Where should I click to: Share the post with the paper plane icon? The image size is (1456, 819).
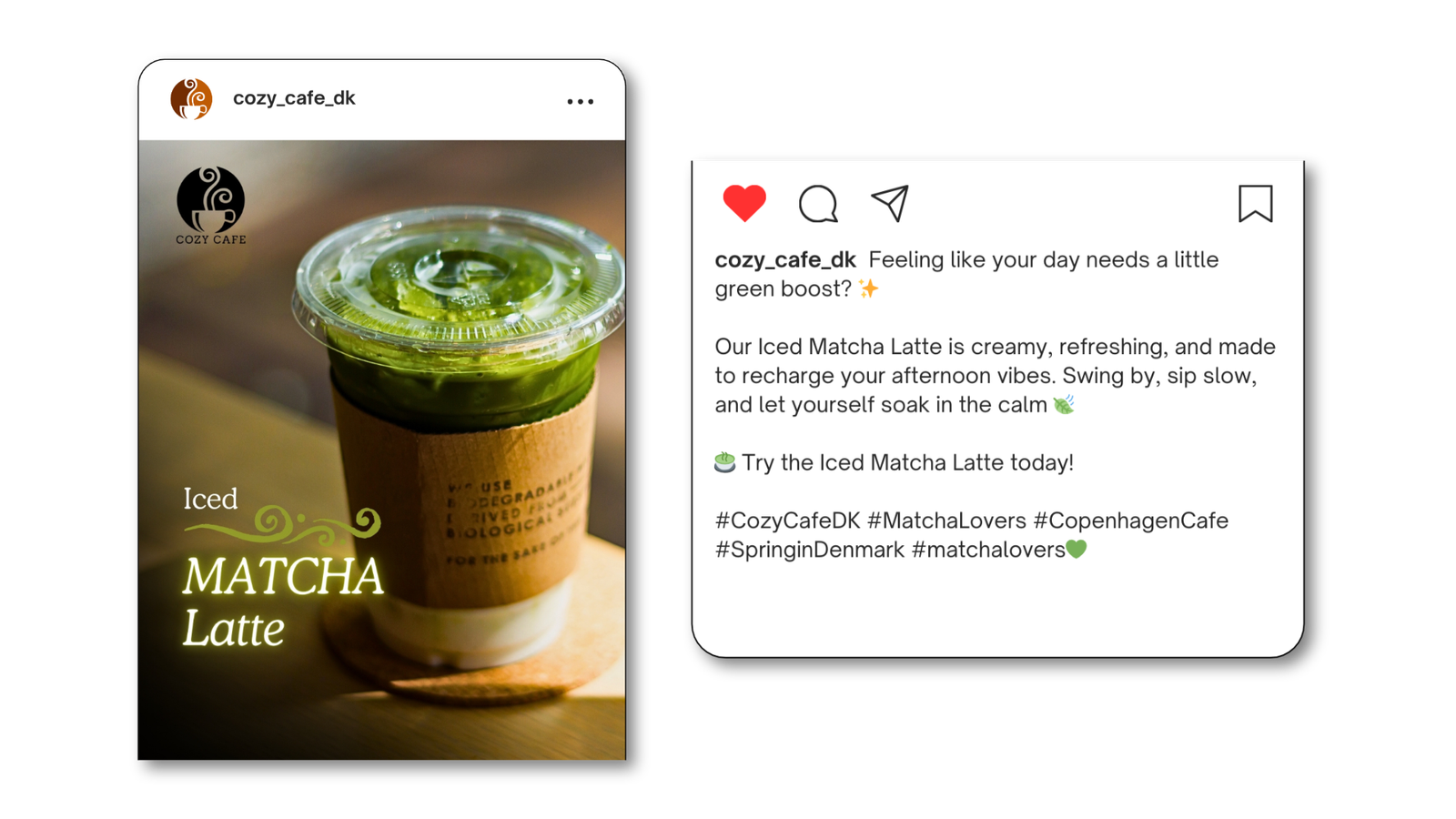pyautogui.click(x=890, y=203)
